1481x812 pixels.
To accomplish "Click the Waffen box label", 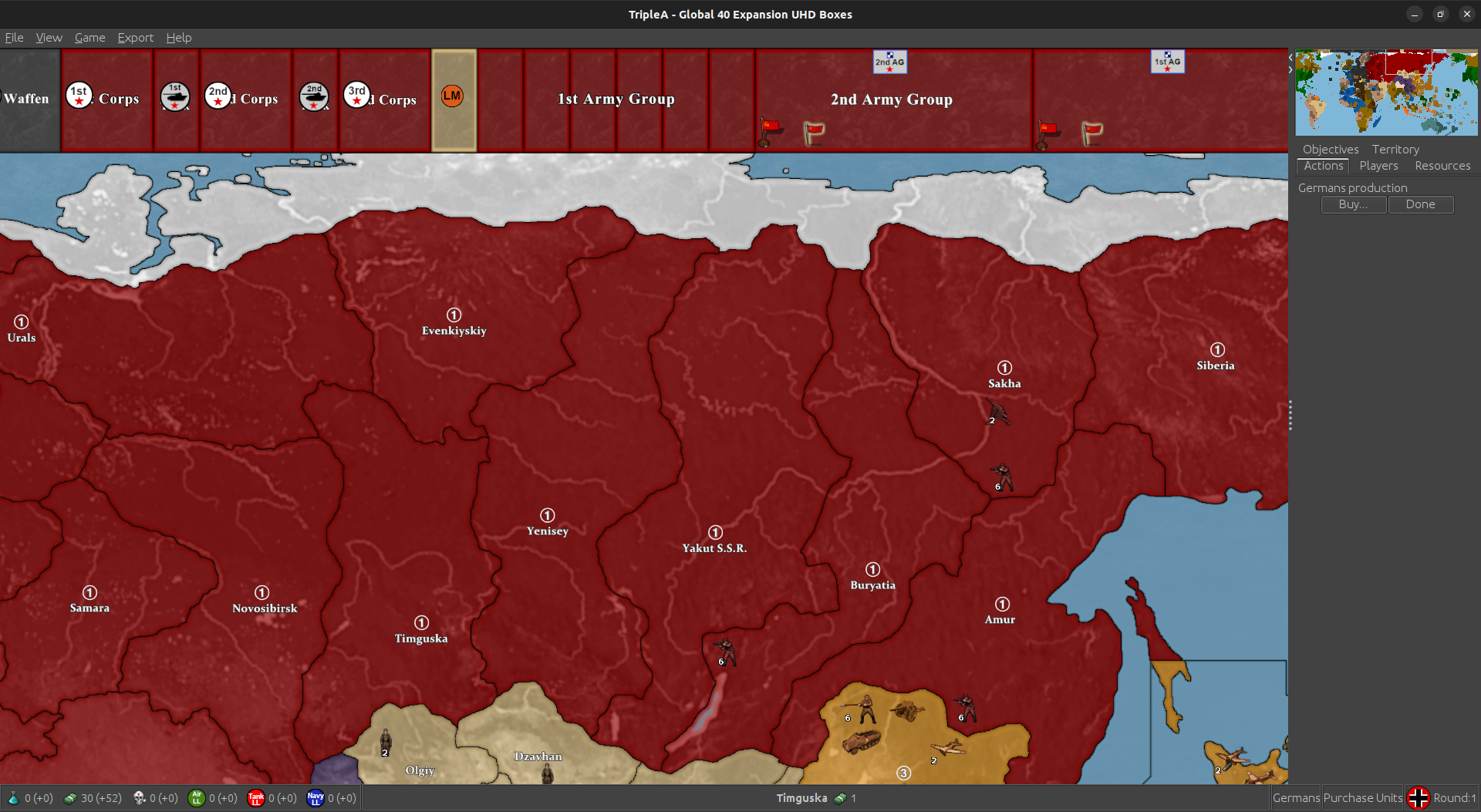I will point(27,99).
